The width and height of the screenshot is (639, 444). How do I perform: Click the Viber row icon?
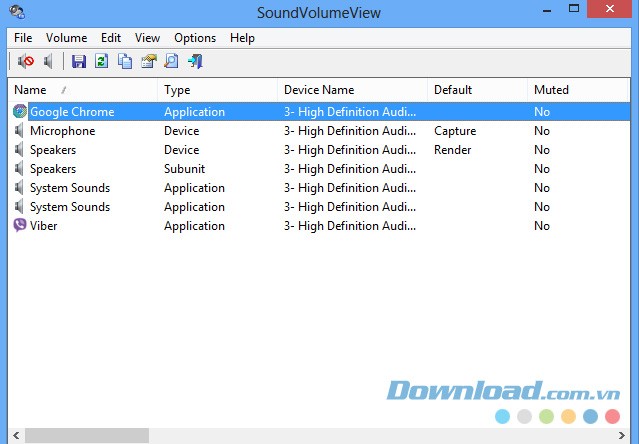pyautogui.click(x=20, y=225)
